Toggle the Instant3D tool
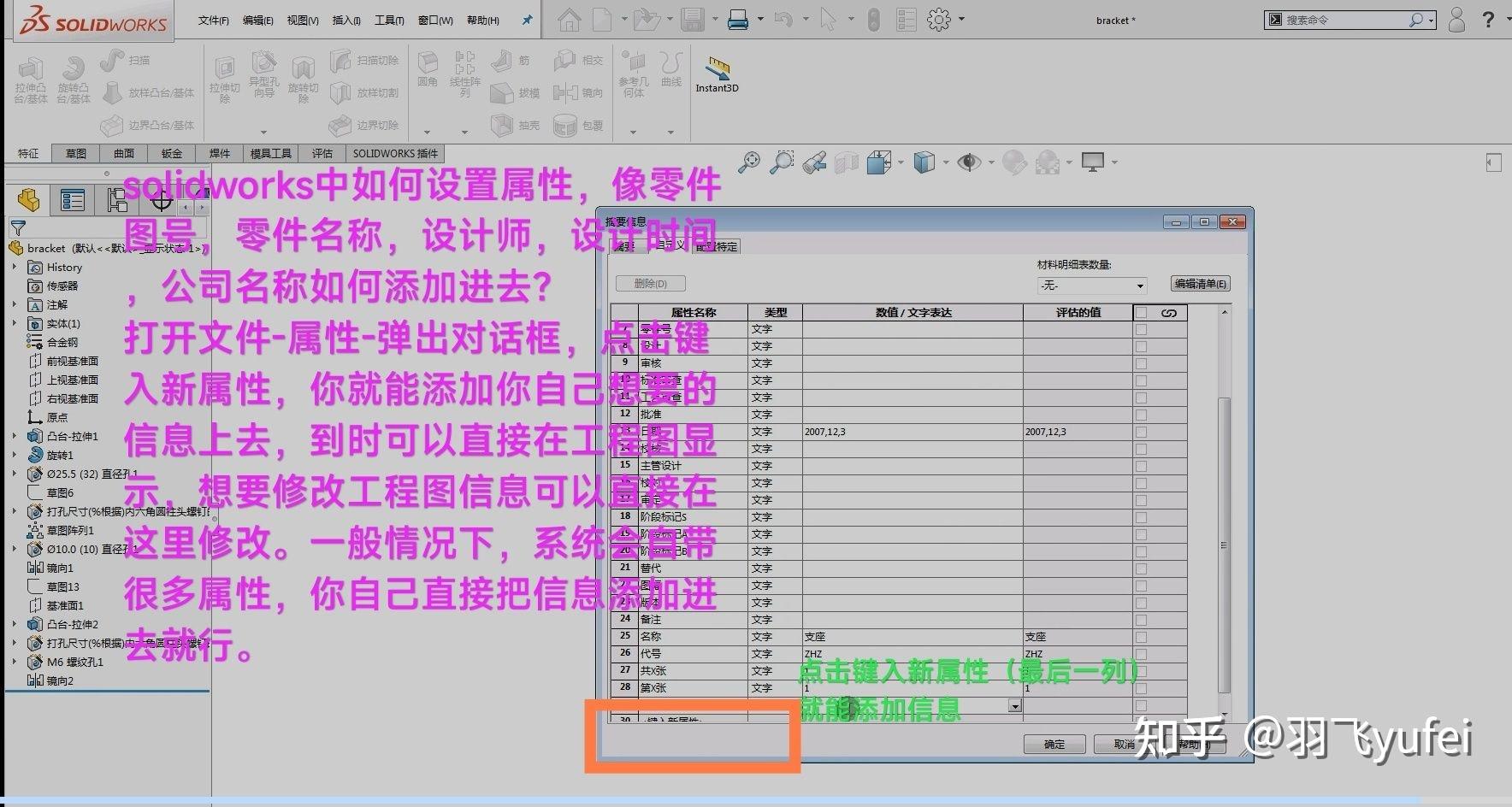 (717, 74)
